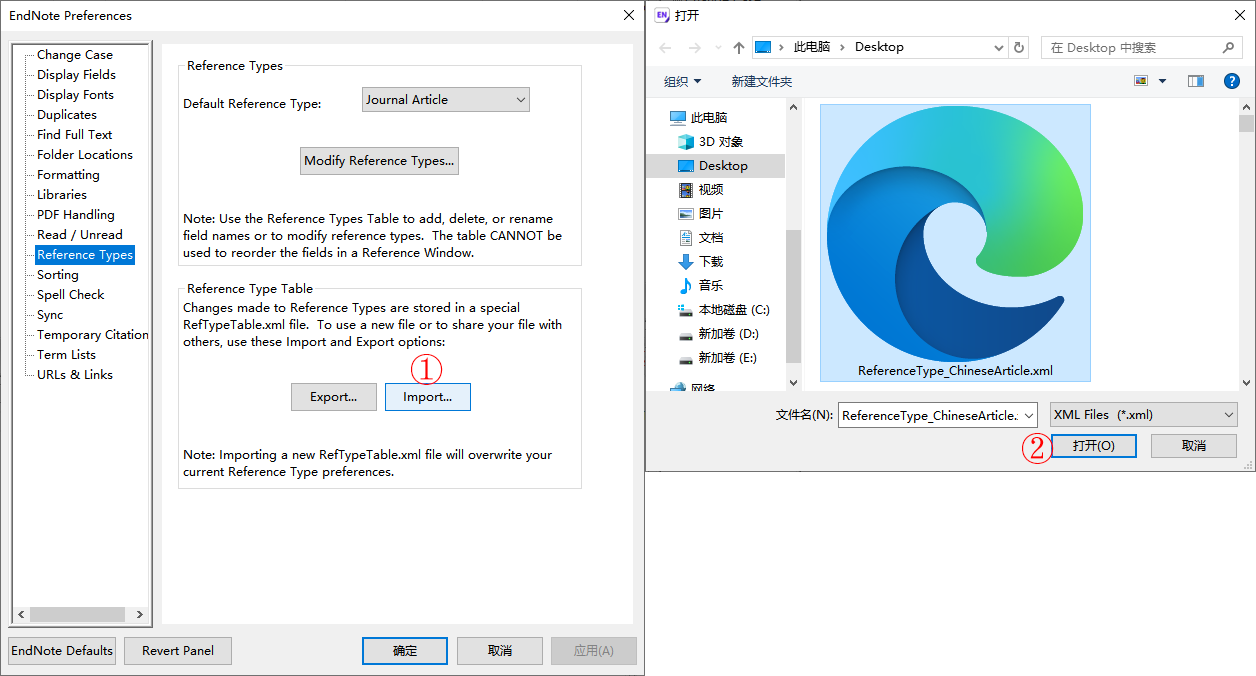Click 新建文件夹 in the toolbar
This screenshot has width=1256, height=676.
tap(761, 81)
